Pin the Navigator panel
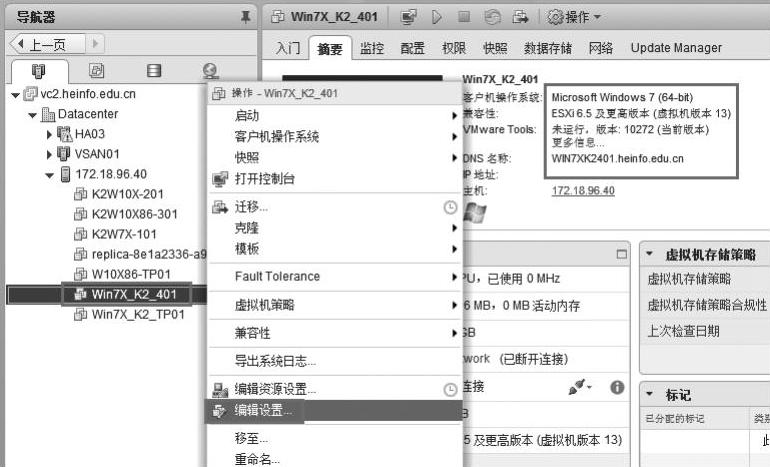This screenshot has width=770, height=467. [x=246, y=17]
